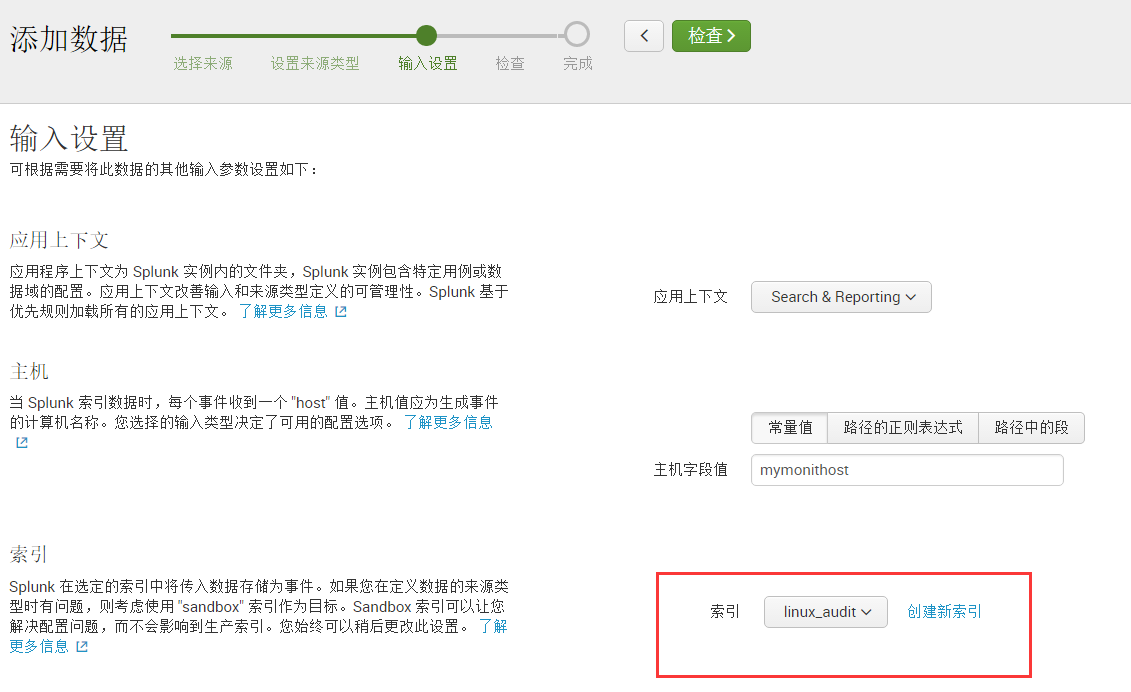The image size is (1131, 692).
Task: Open the Search & Reporting app context dropdown
Action: tap(841, 297)
